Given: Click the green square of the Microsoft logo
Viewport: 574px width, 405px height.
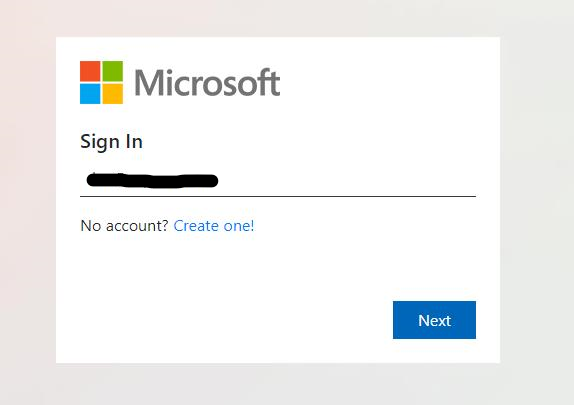Looking at the screenshot, I should 112,71.
